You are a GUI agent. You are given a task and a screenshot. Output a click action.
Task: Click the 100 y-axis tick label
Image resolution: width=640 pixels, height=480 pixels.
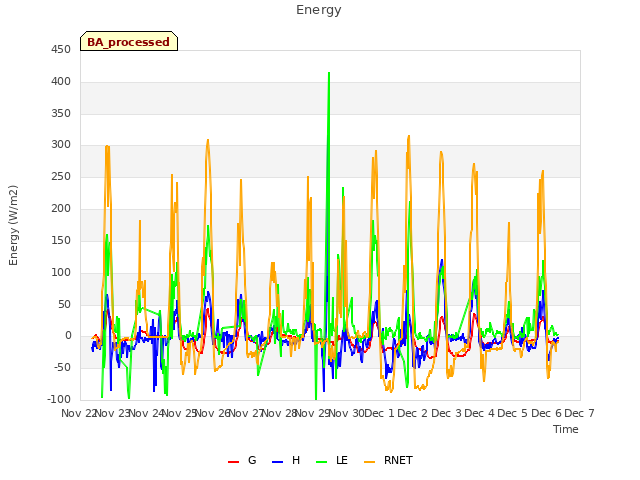(x=61, y=273)
